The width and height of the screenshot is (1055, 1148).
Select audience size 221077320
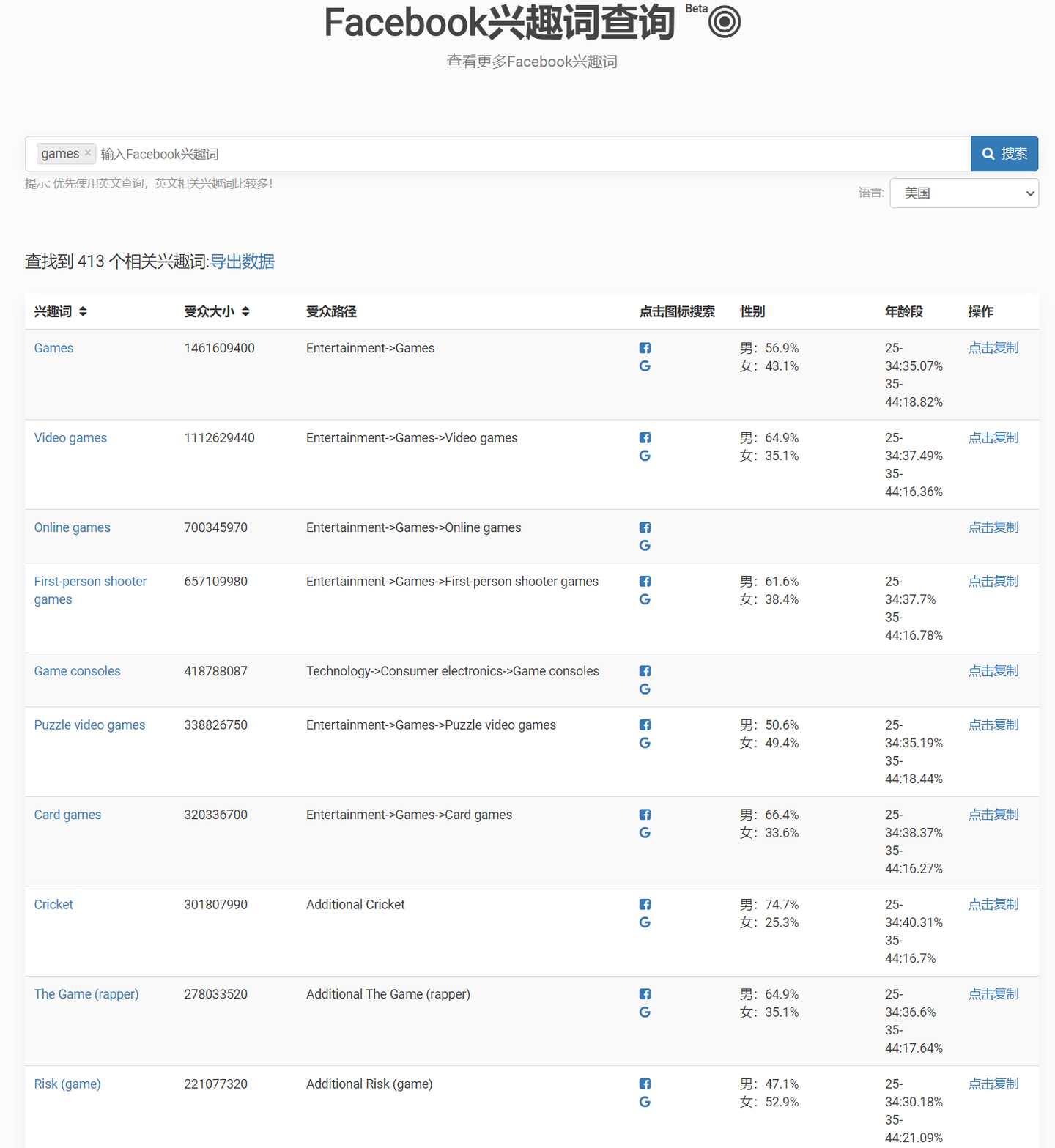[x=216, y=1084]
